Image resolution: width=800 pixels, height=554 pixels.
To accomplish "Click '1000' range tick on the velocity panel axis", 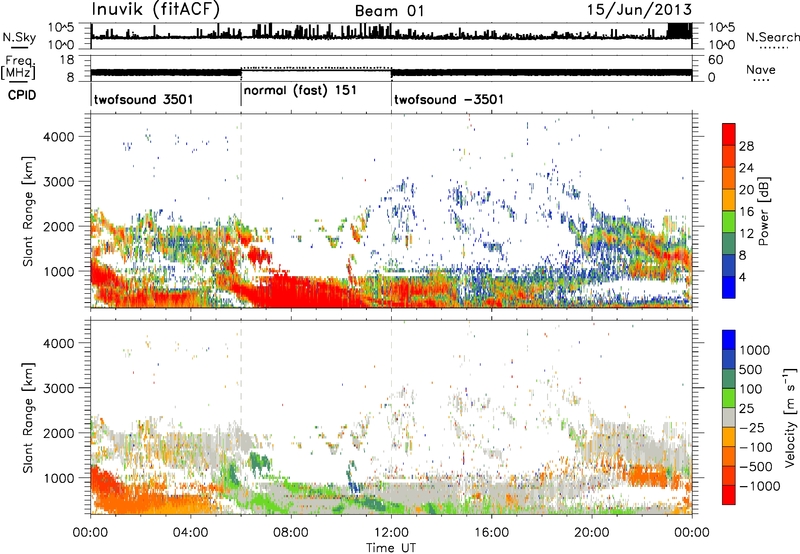I will tap(59, 478).
